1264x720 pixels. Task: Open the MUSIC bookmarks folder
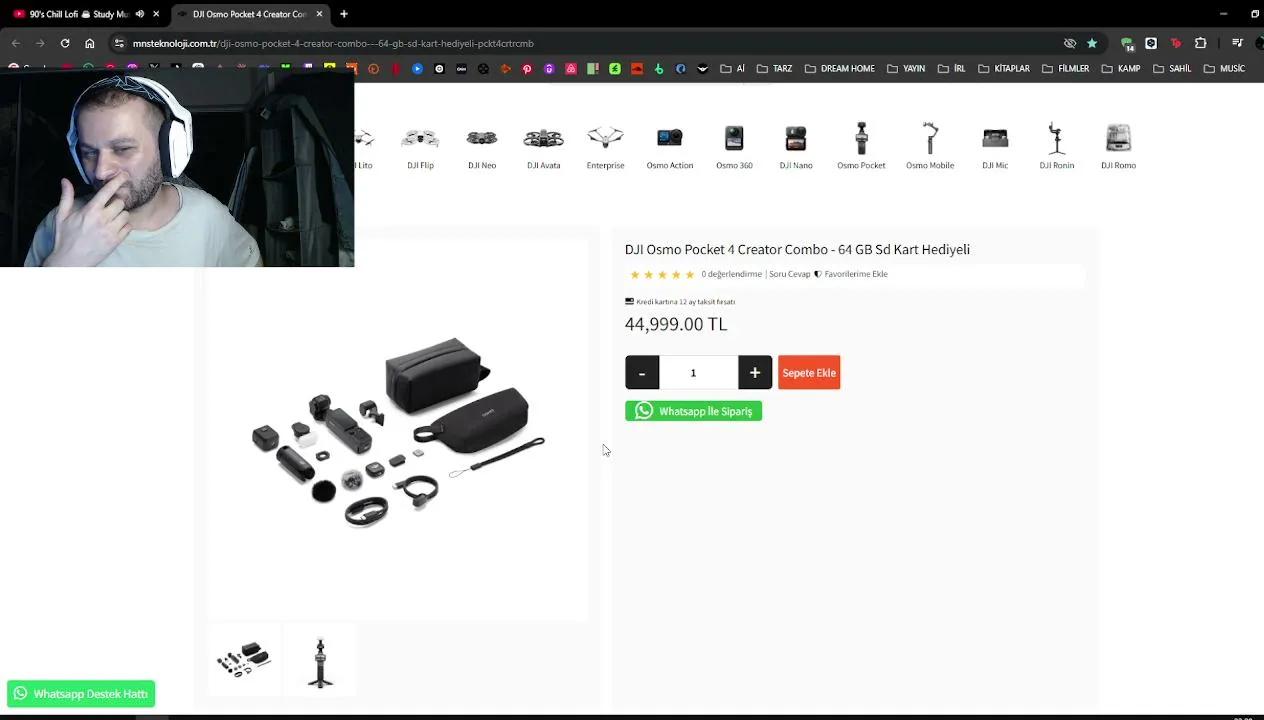point(1224,69)
